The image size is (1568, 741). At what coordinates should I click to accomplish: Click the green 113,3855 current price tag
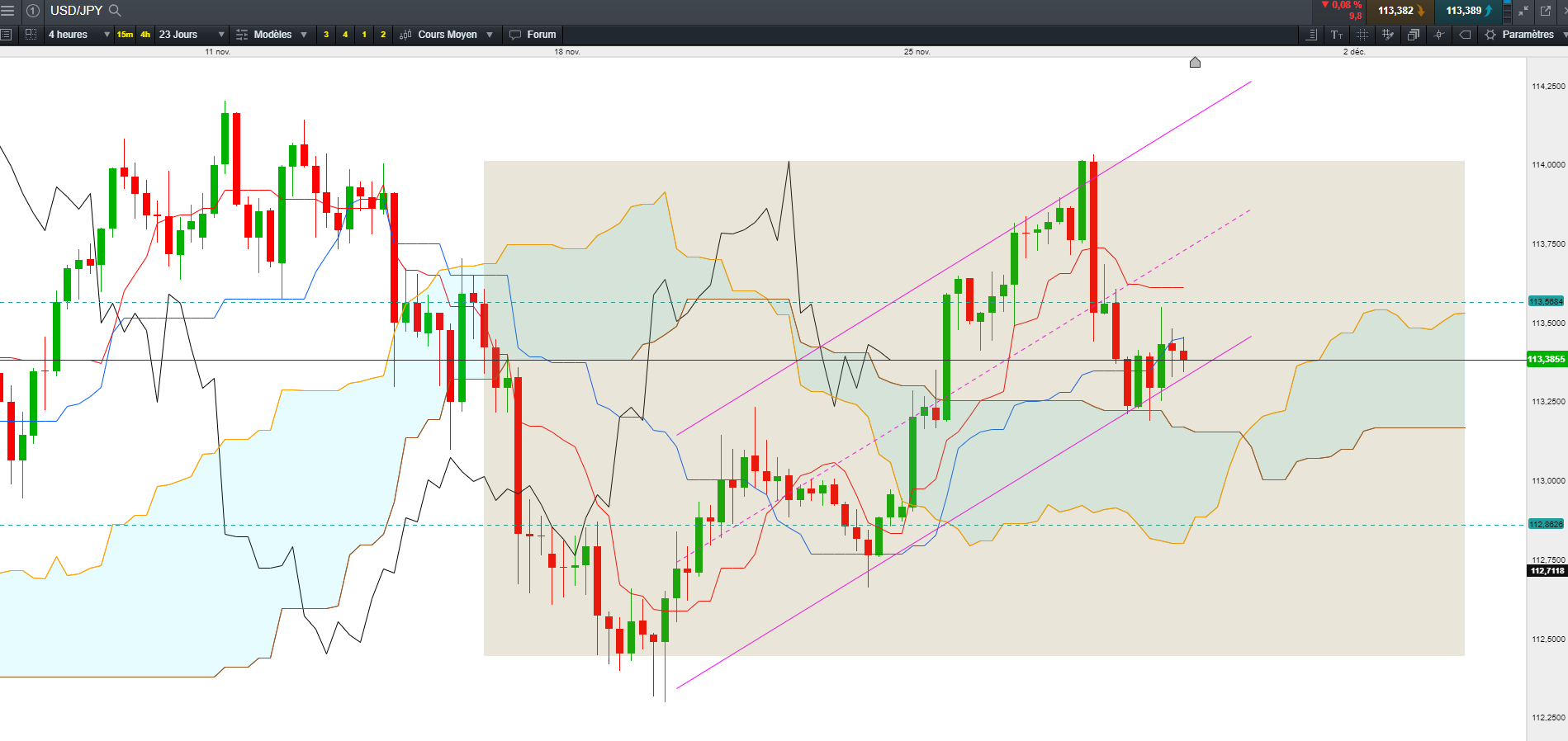tap(1547, 360)
